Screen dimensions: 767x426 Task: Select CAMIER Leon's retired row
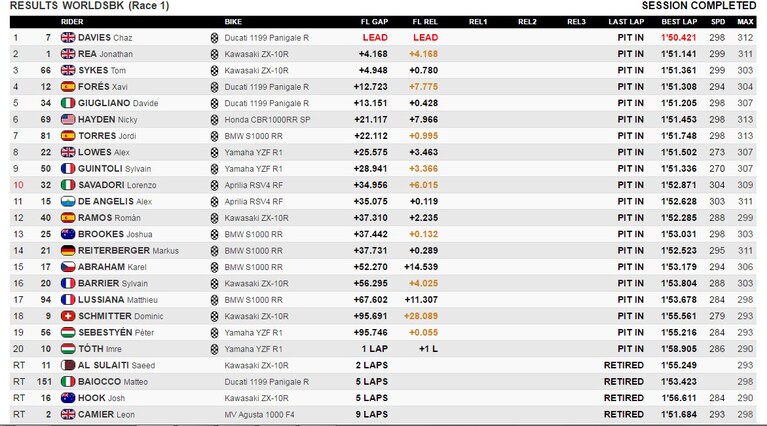click(383, 414)
